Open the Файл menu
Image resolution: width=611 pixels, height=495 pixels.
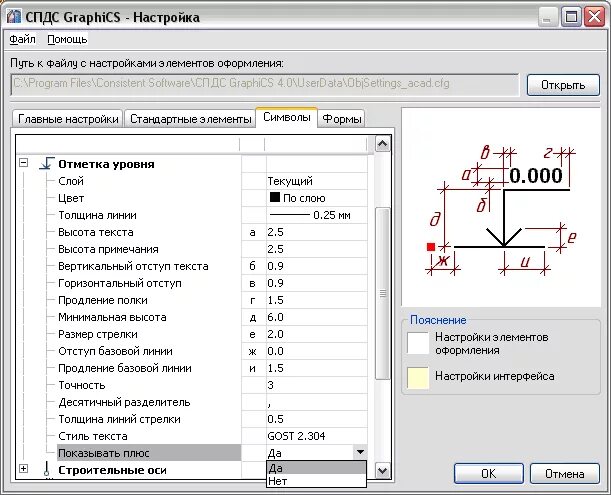point(22,39)
